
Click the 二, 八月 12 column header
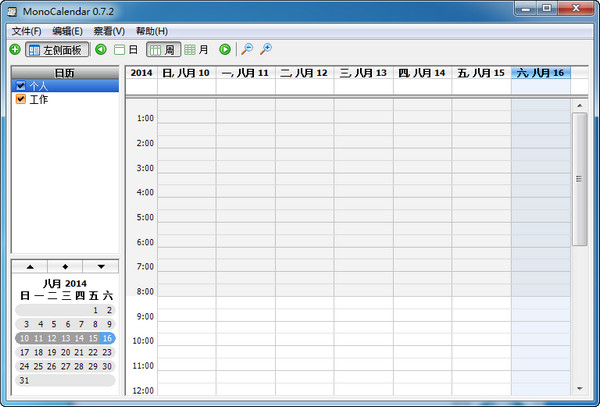[x=304, y=73]
